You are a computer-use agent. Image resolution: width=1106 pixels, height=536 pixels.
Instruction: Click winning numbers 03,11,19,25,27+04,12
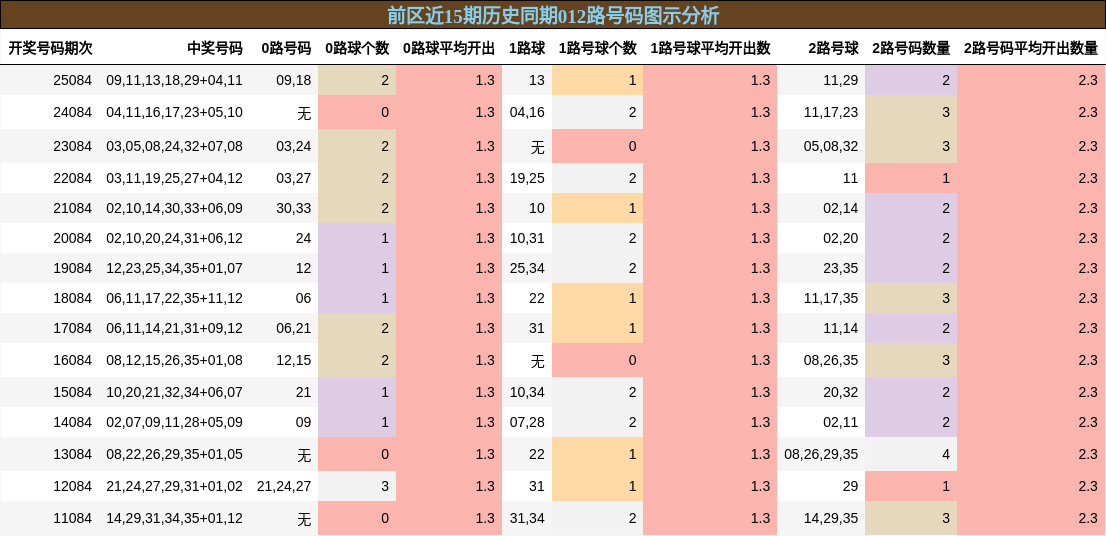point(174,178)
